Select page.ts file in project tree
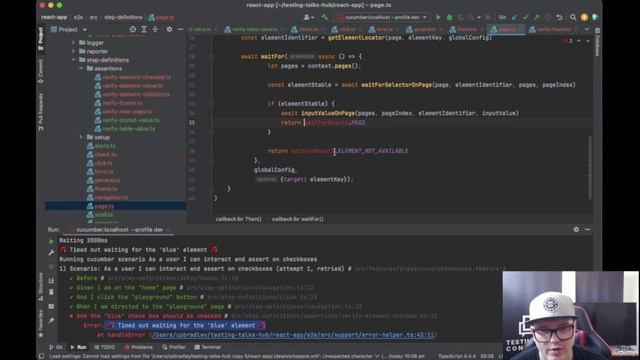Screen dimensions: 640x360 point(104,206)
